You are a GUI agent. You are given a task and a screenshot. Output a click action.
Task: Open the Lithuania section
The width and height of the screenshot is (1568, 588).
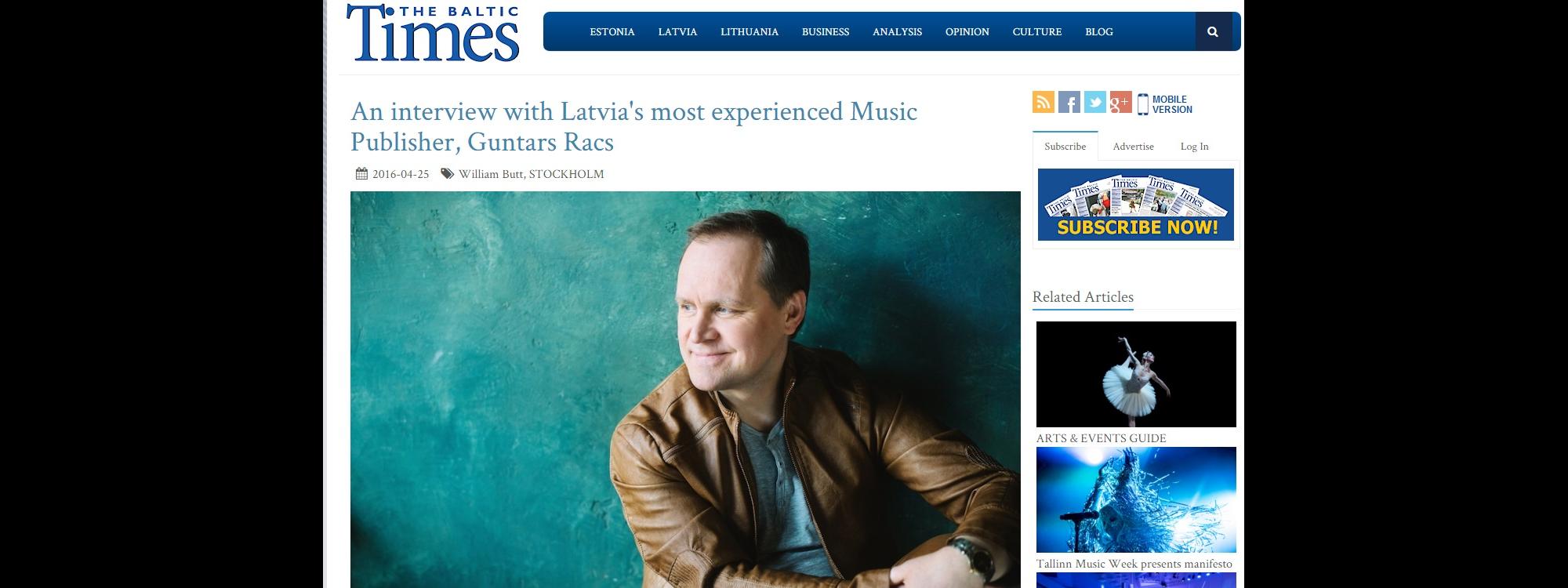750,32
